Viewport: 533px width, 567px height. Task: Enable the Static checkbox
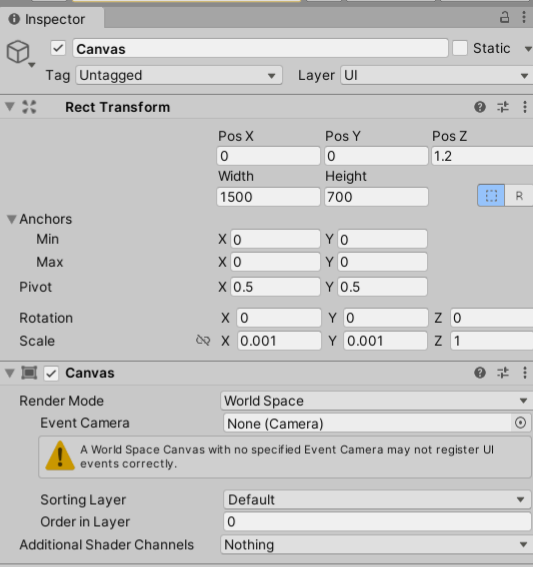[460, 48]
